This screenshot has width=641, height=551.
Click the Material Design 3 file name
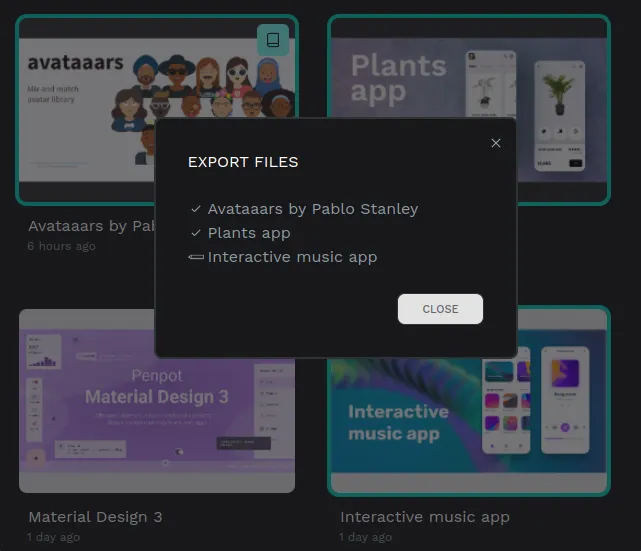[x=95, y=517]
